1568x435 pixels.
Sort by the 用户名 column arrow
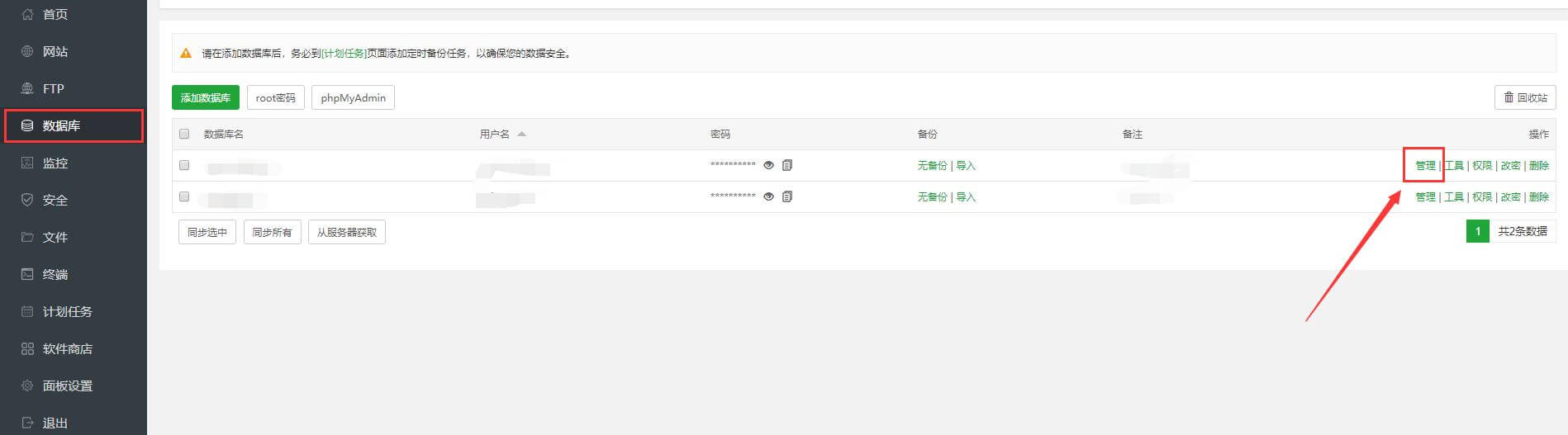click(x=521, y=134)
